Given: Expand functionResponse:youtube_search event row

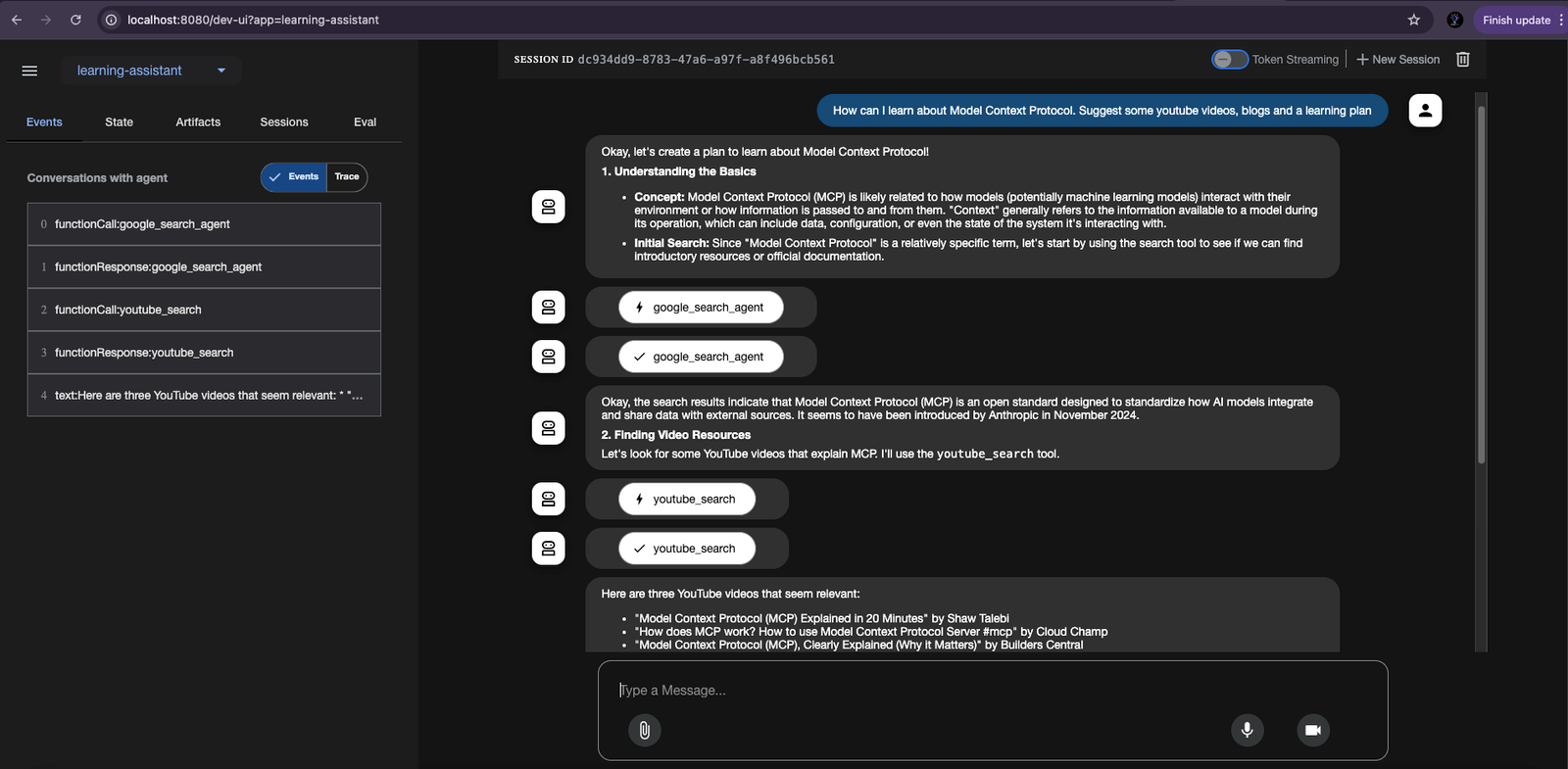Looking at the screenshot, I should 204,353.
